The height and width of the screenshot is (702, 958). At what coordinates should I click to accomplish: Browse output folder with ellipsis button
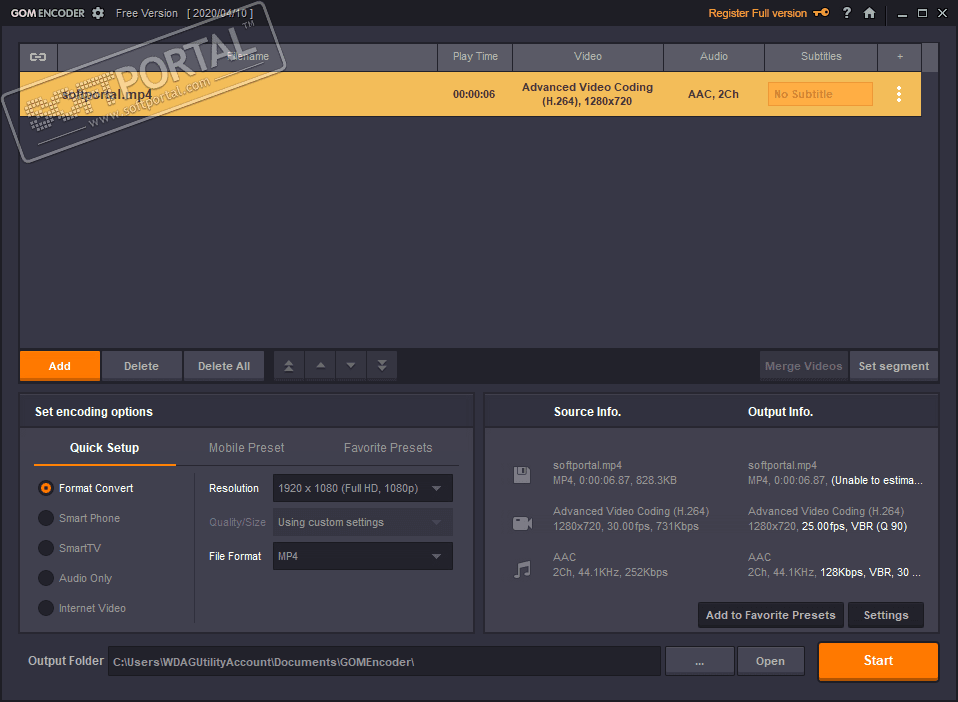coord(700,662)
